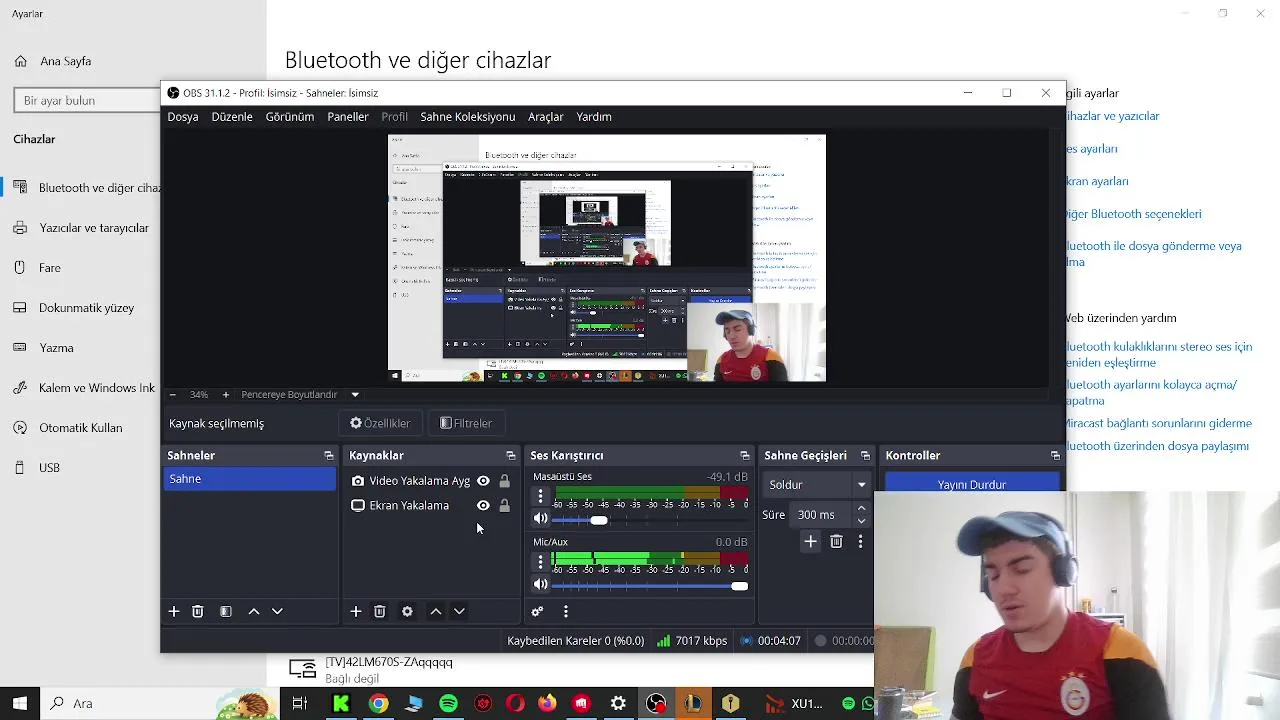Open scene filters icon in Sahneler toolbar

[225, 611]
